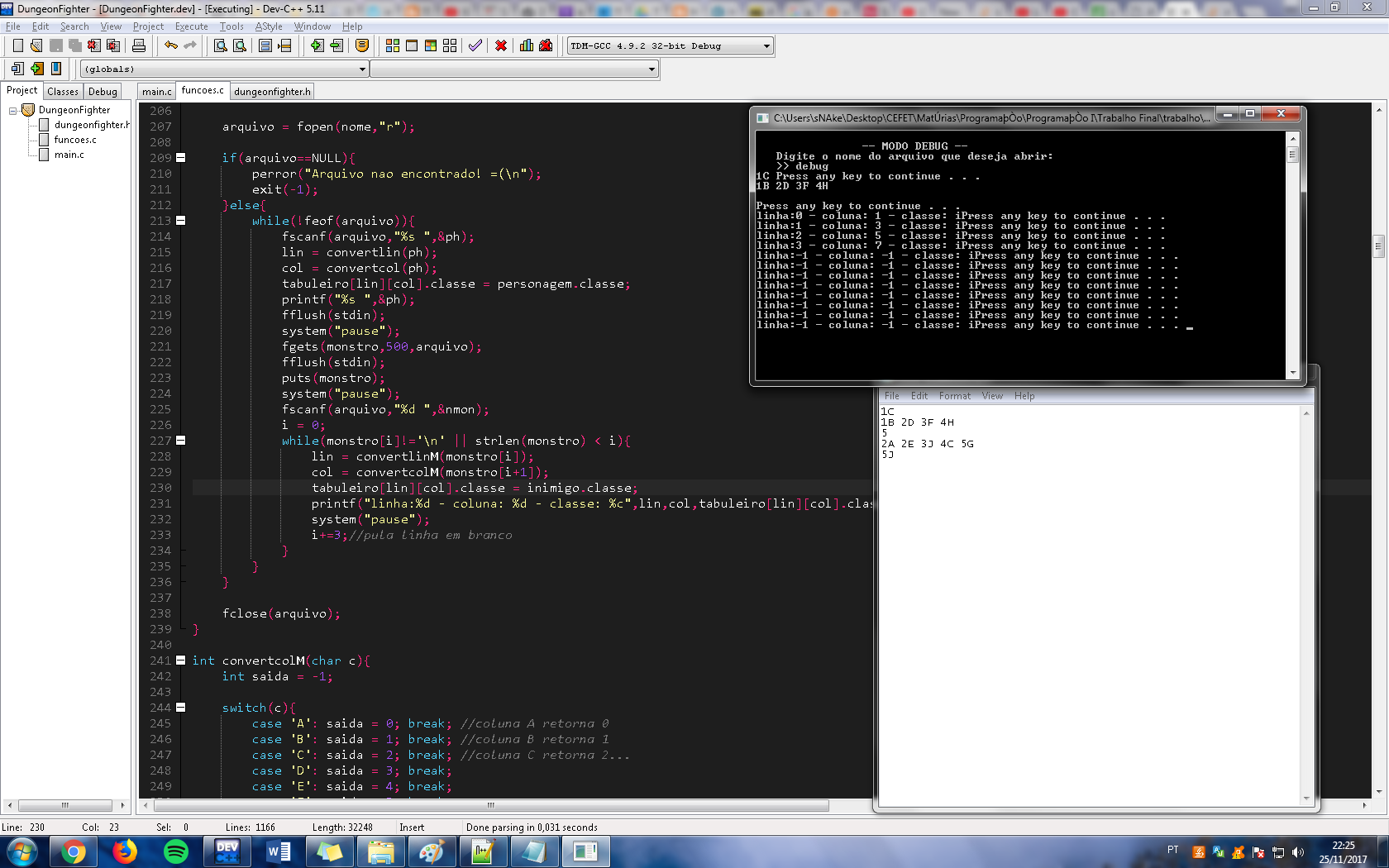Open Google Chrome from the taskbar

(x=74, y=851)
